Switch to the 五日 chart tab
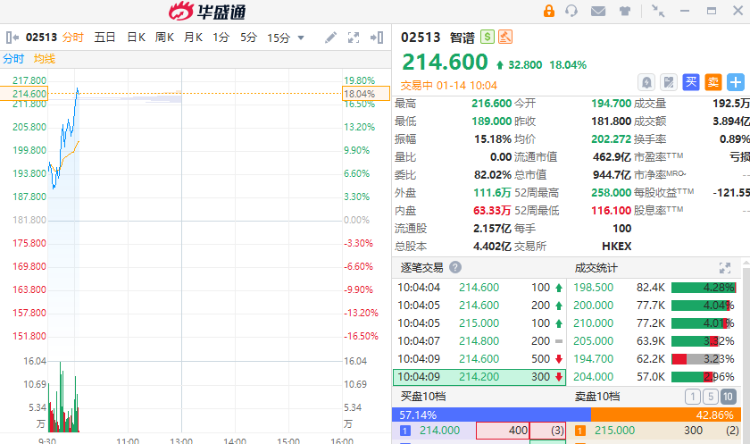Image resolution: width=750 pixels, height=444 pixels. pos(105,38)
